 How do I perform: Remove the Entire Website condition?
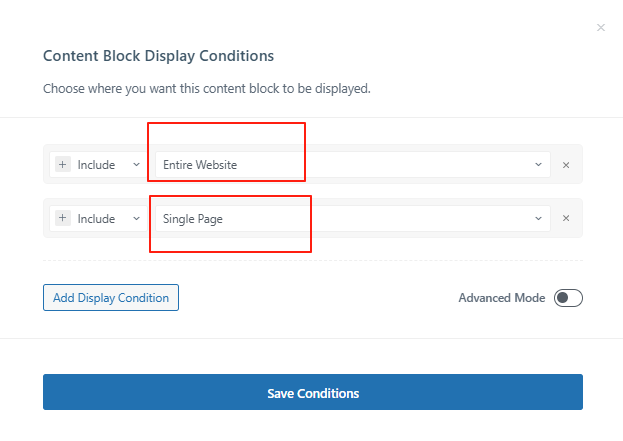click(566, 165)
